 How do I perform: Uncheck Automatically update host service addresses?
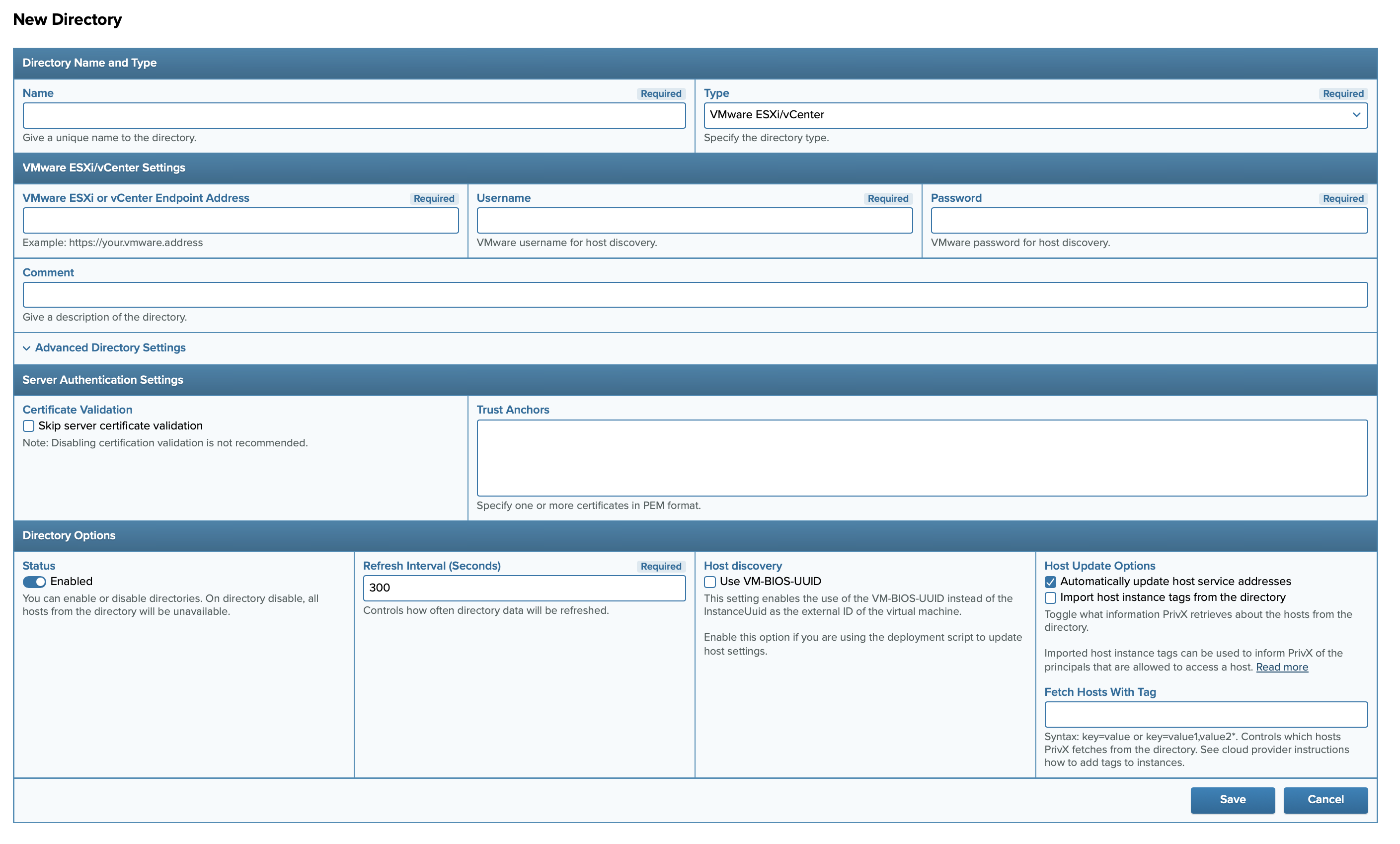(1050, 582)
